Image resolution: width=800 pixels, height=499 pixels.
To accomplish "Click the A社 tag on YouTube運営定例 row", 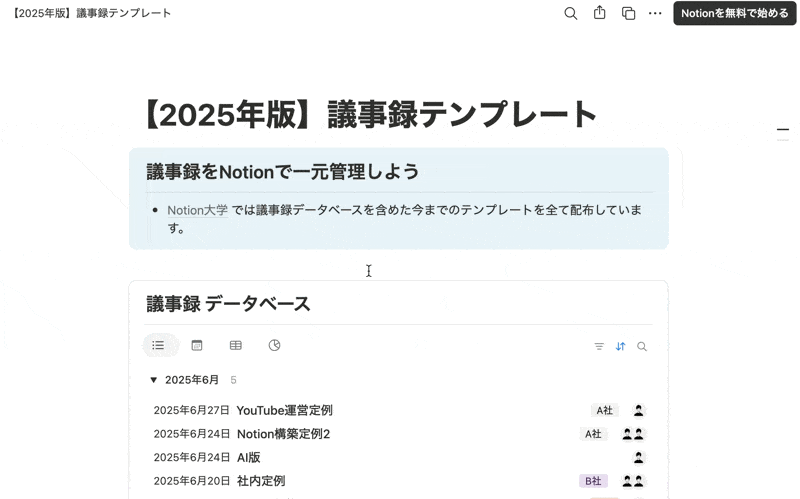I will tap(605, 410).
